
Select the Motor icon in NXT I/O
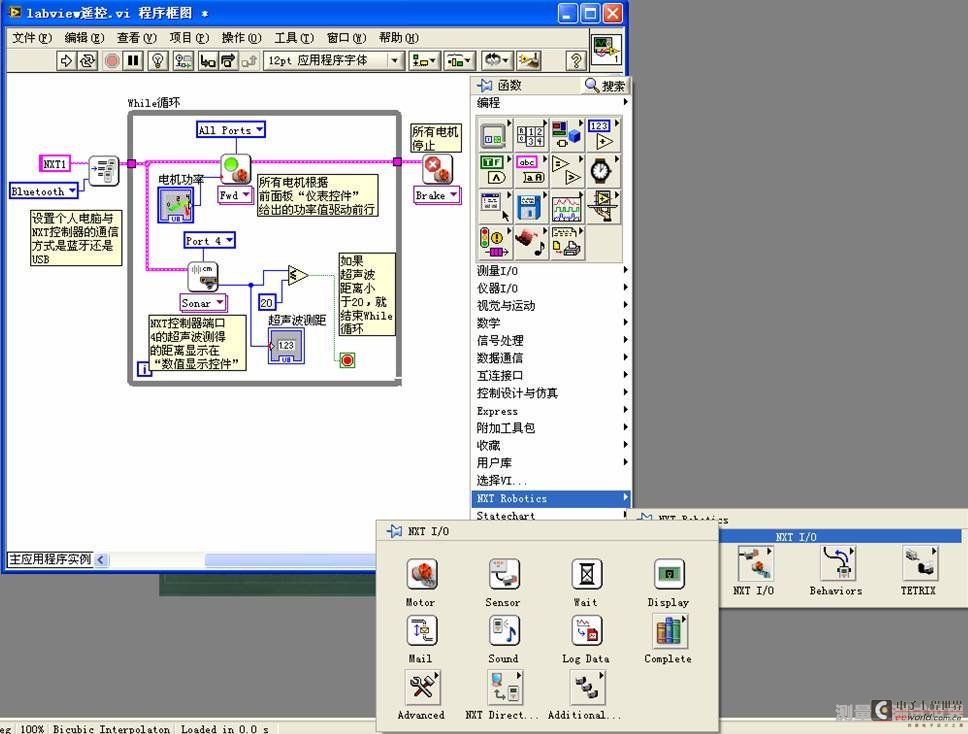pyautogui.click(x=422, y=574)
